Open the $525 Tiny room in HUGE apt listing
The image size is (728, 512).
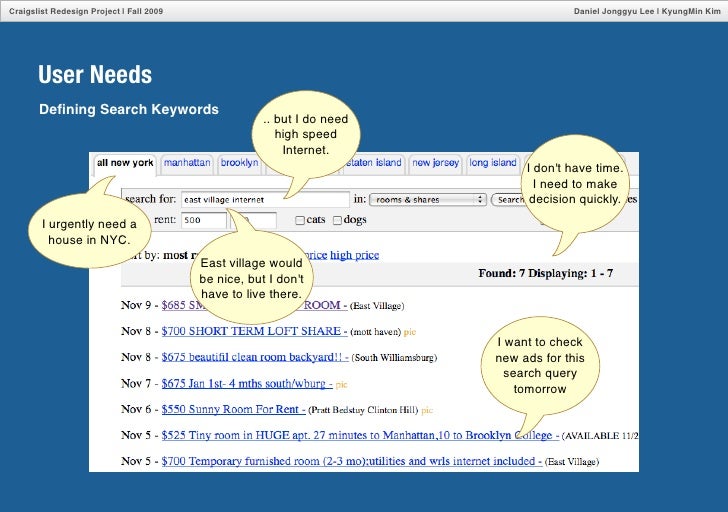[360, 435]
